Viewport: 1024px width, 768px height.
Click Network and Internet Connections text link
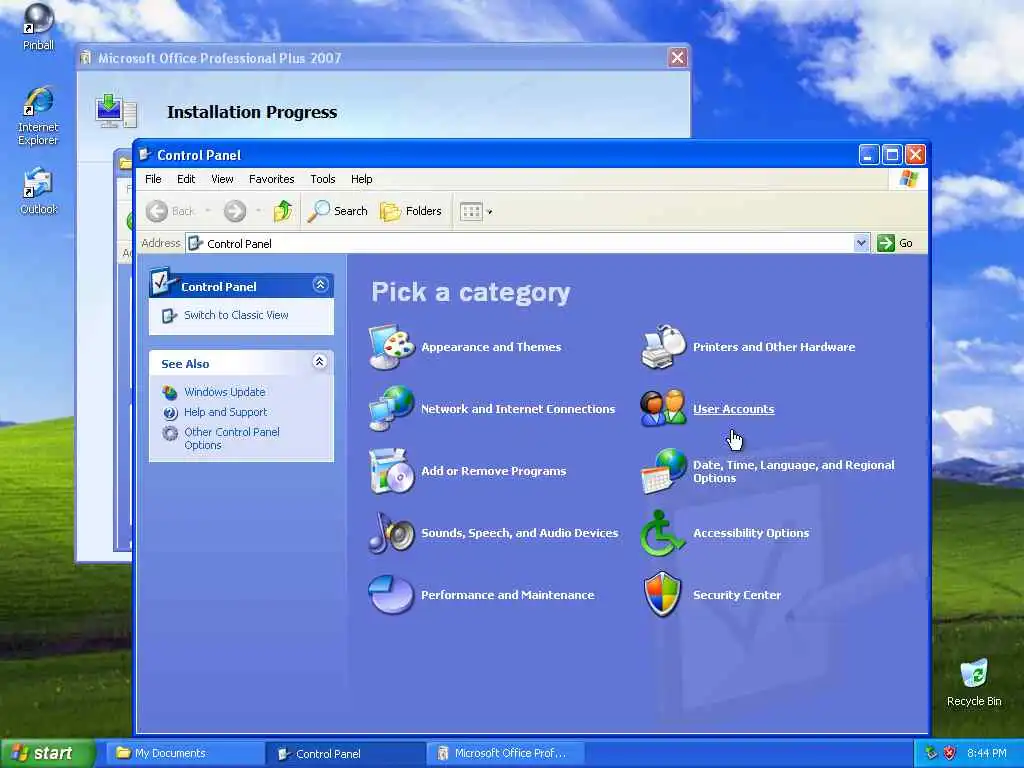518,409
